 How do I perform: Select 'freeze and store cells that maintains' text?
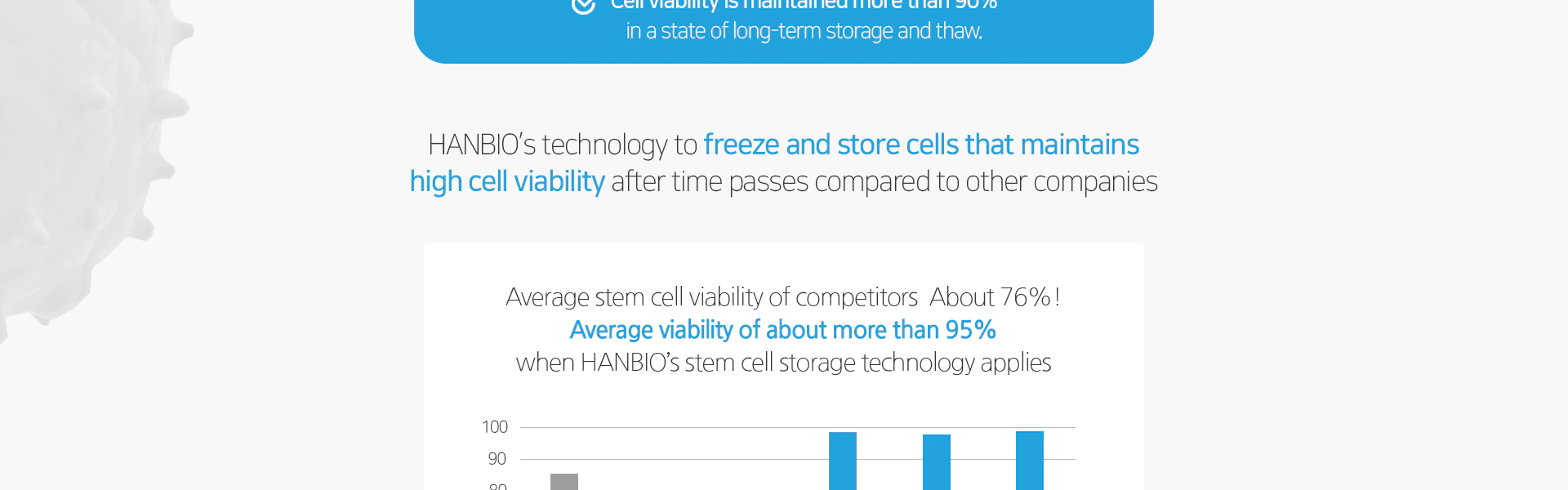tap(921, 145)
